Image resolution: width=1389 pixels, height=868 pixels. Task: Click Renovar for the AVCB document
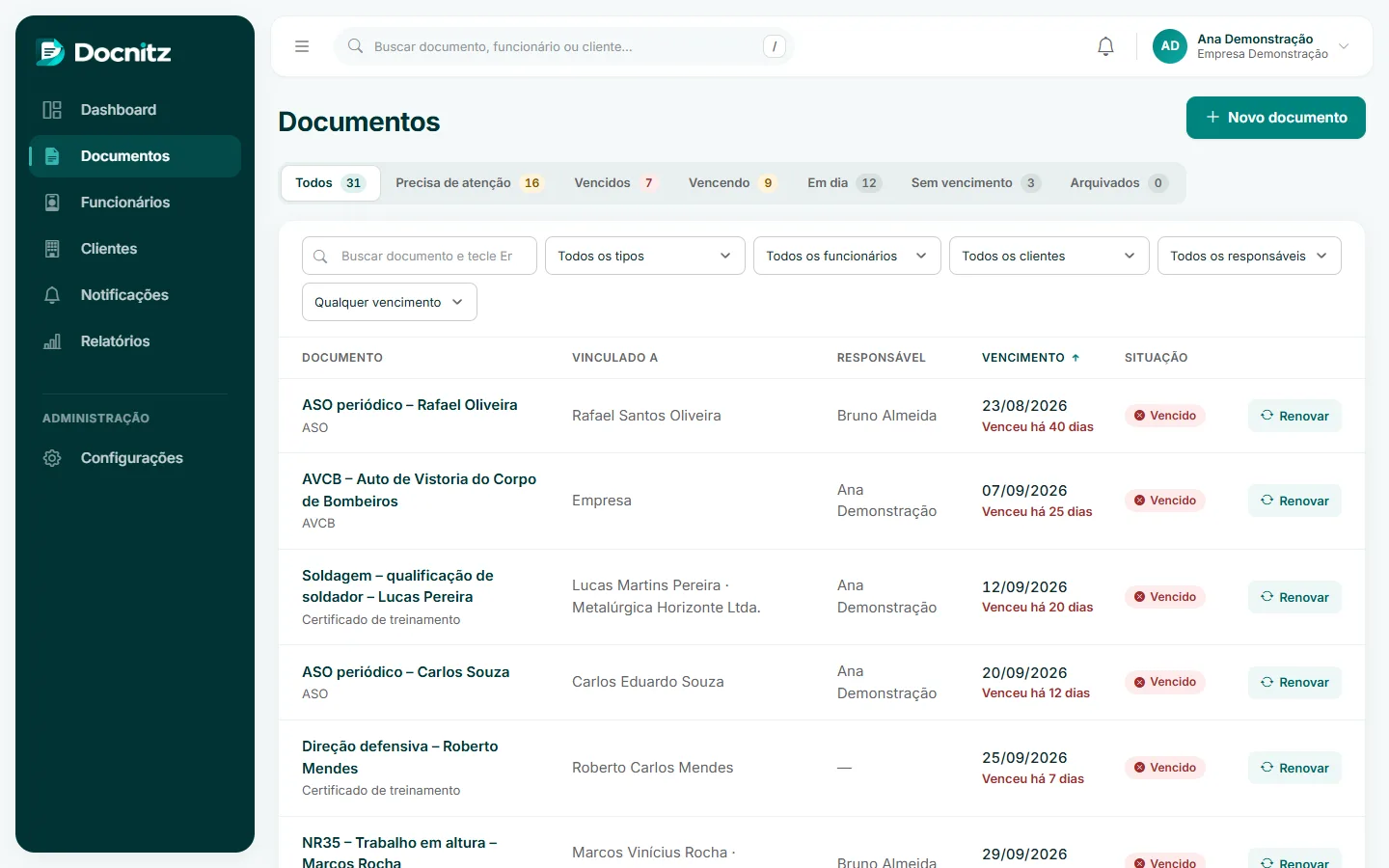click(1294, 501)
